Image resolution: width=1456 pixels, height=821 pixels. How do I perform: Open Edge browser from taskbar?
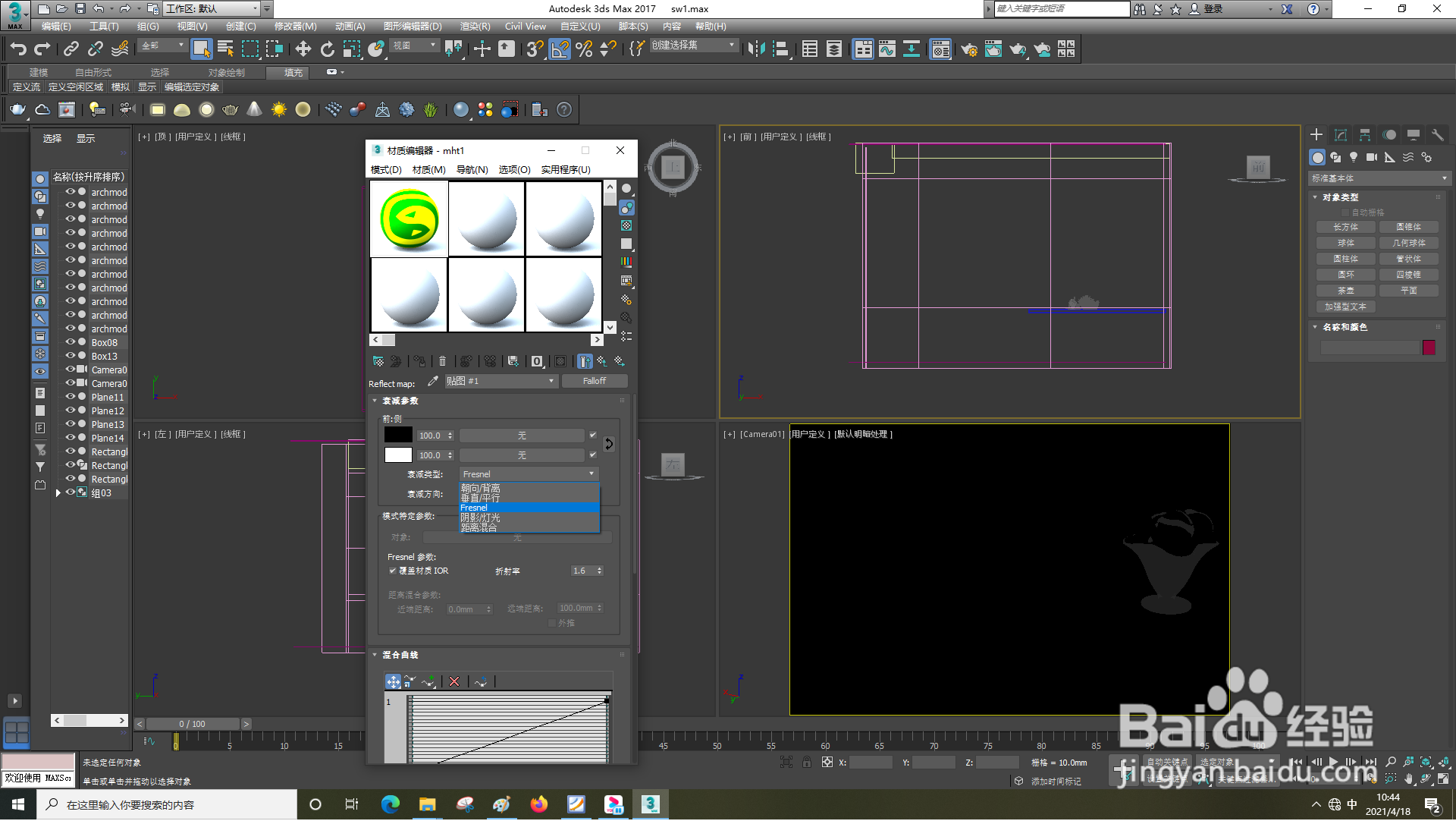(390, 805)
